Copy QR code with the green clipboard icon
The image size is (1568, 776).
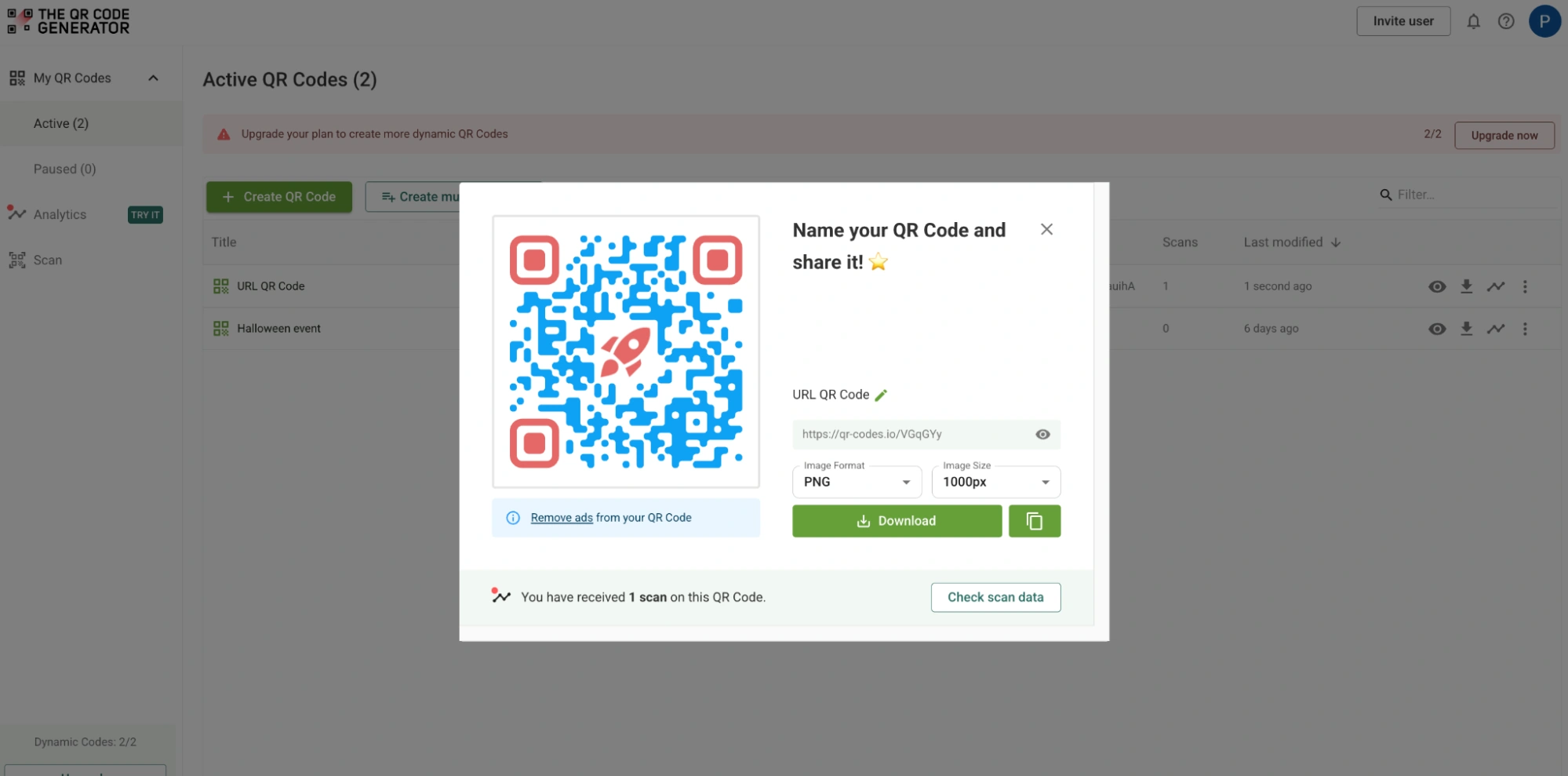(x=1035, y=521)
